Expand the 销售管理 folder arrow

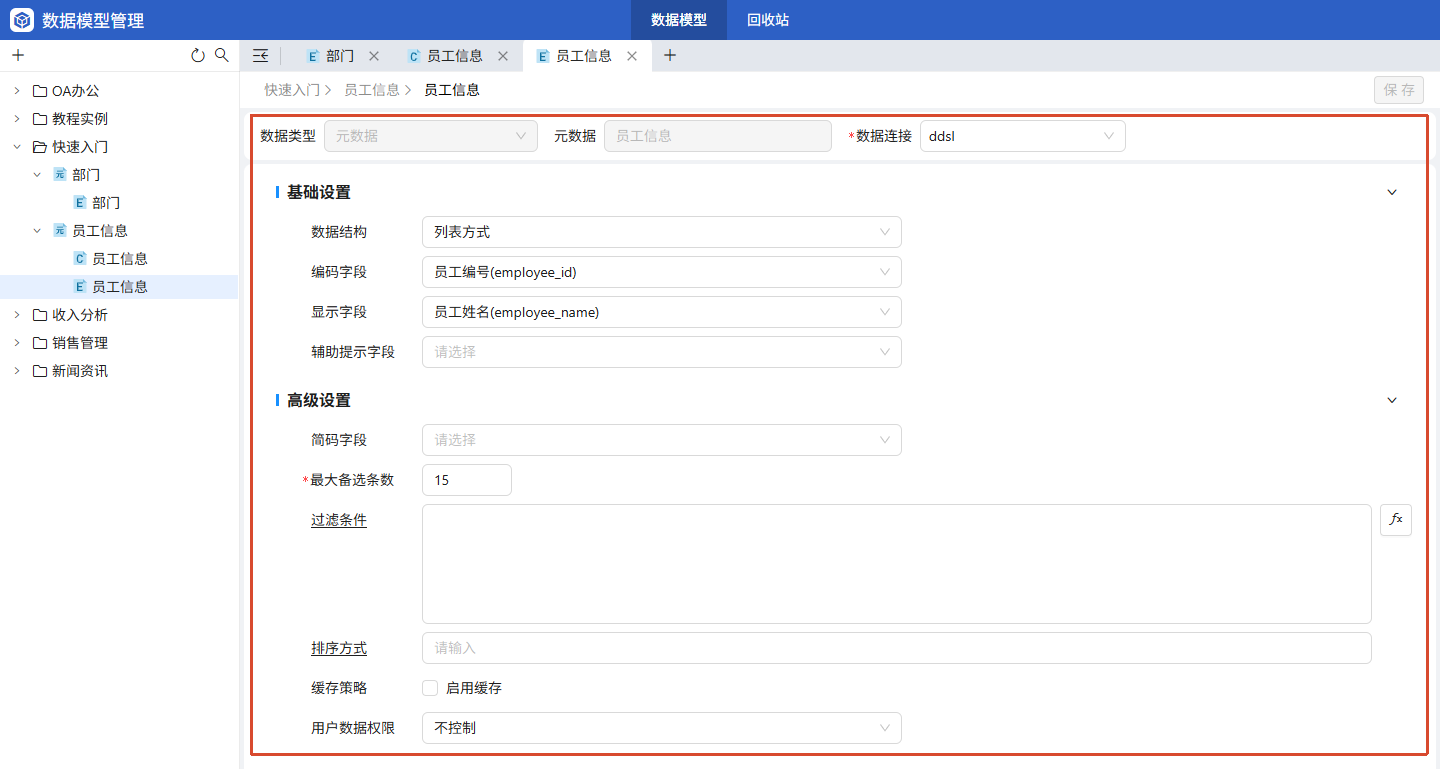click(x=17, y=343)
